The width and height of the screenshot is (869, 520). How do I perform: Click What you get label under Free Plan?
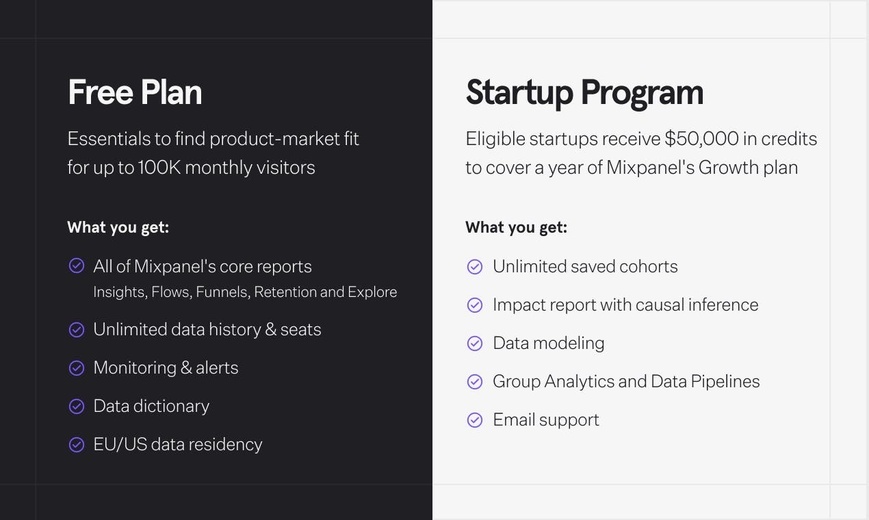click(x=118, y=227)
